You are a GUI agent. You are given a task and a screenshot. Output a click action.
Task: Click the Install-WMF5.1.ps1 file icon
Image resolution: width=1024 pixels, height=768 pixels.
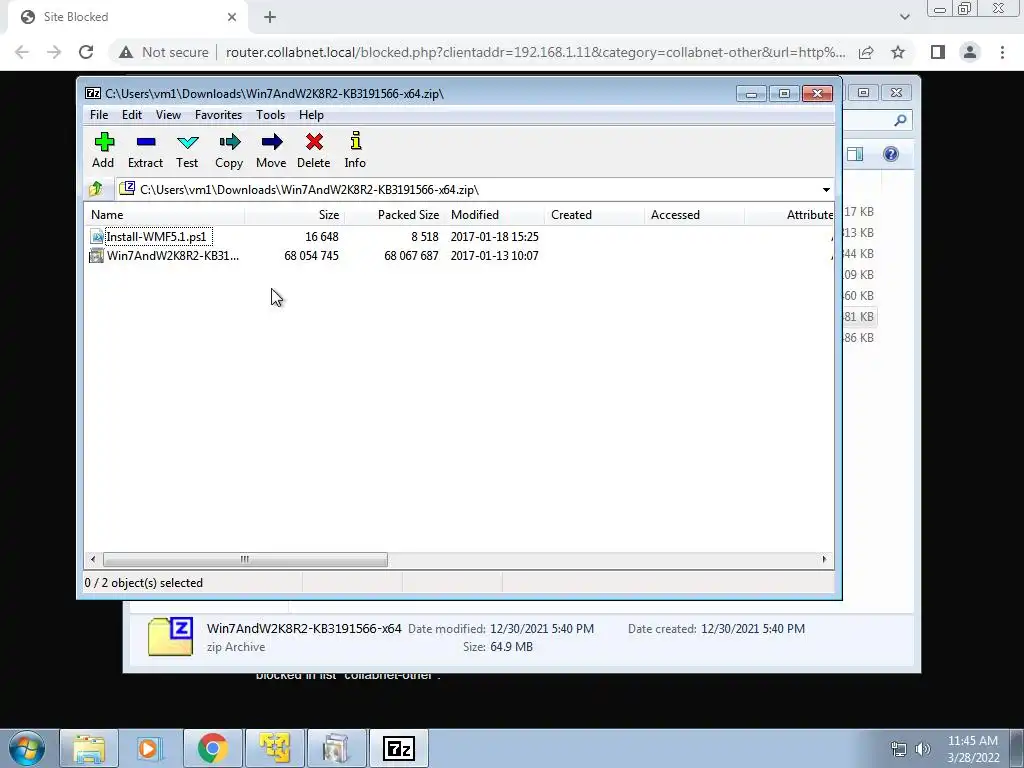pyautogui.click(x=97, y=237)
